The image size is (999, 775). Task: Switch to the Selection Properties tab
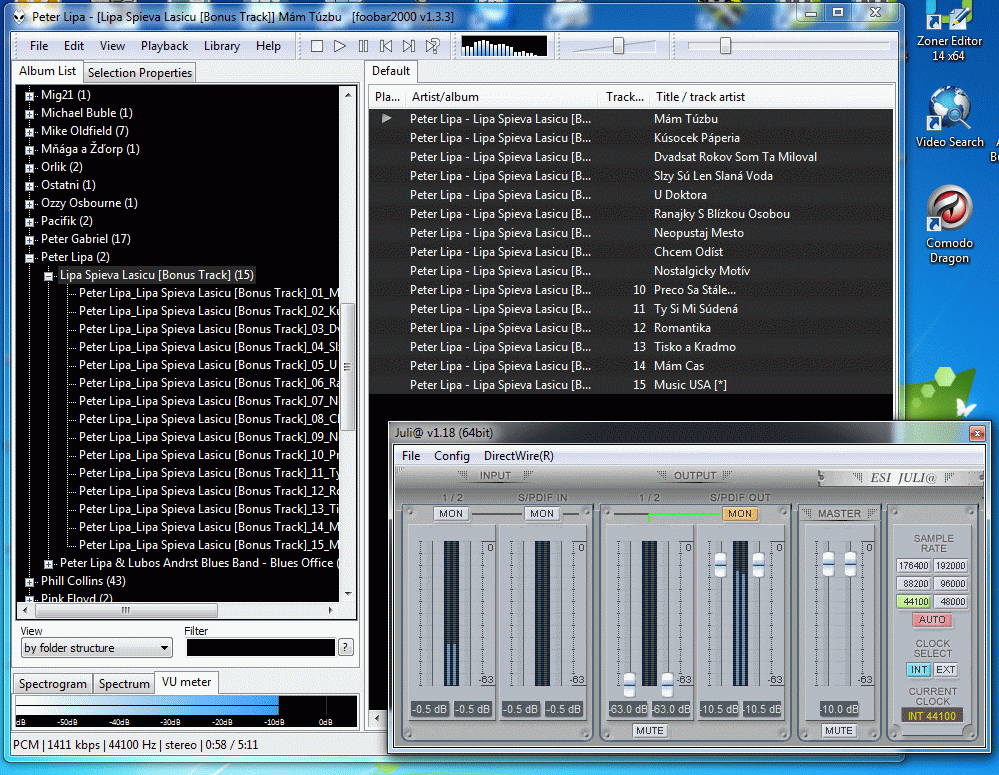[x=140, y=73]
